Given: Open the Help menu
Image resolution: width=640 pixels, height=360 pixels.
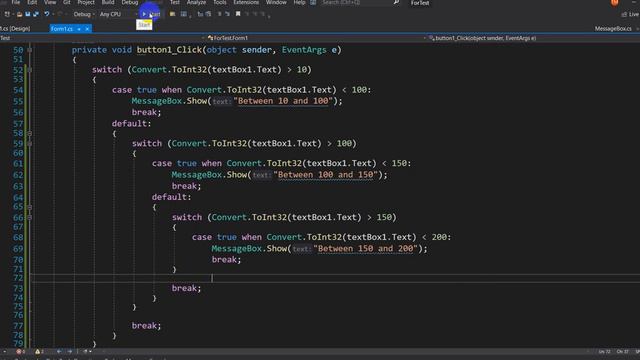Looking at the screenshot, I should click(299, 2).
